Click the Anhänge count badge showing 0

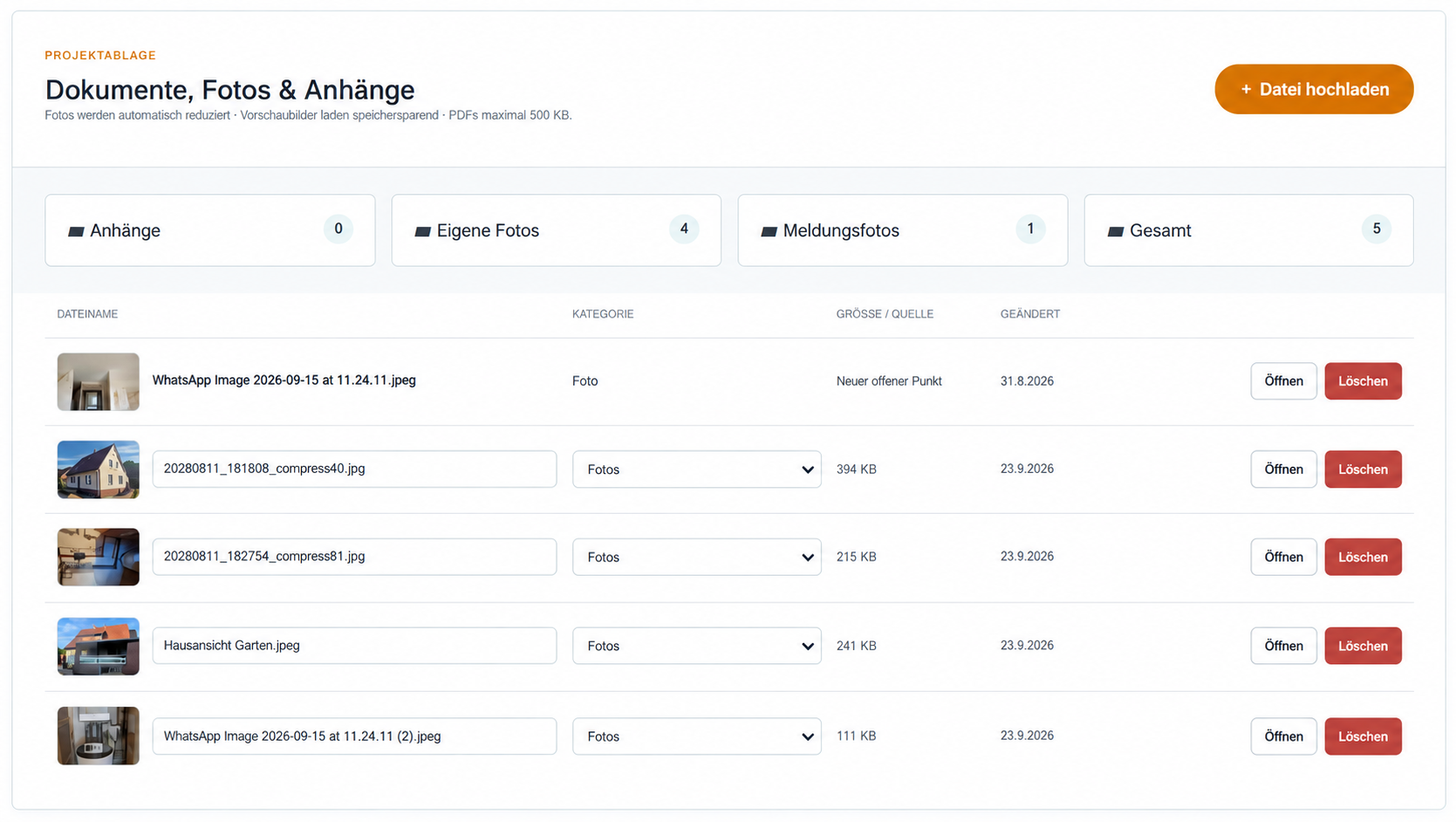(338, 229)
